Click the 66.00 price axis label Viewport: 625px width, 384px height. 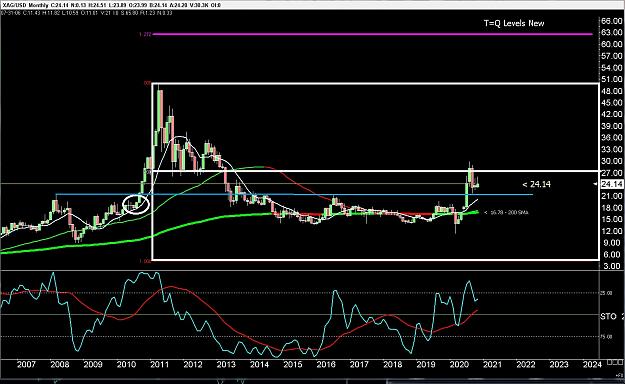pos(612,21)
